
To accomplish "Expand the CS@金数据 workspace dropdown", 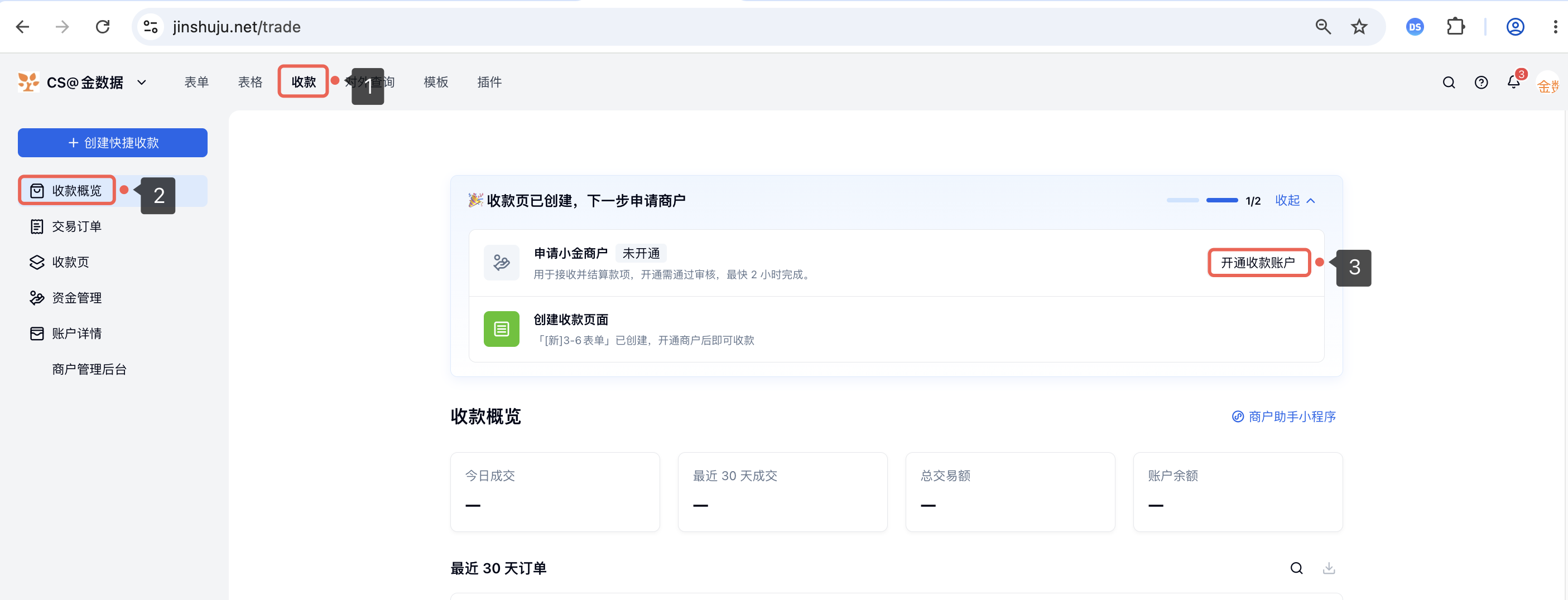I will (x=142, y=82).
